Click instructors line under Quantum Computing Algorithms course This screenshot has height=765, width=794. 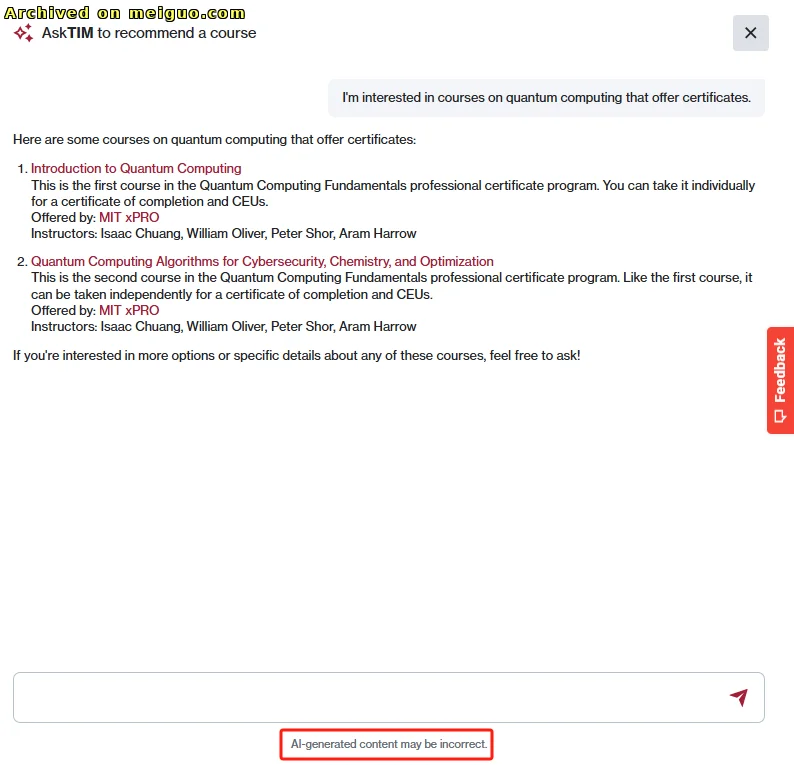pos(223,327)
